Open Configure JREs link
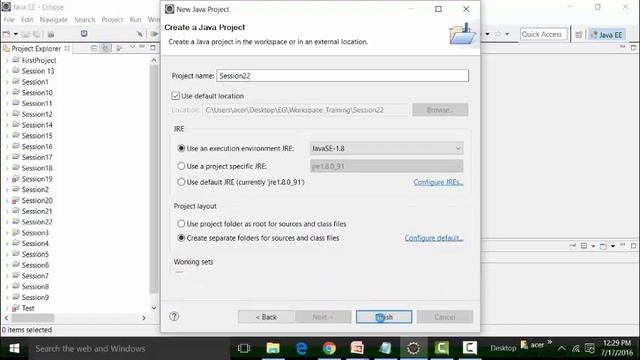The height and width of the screenshot is (360, 640). point(438,182)
